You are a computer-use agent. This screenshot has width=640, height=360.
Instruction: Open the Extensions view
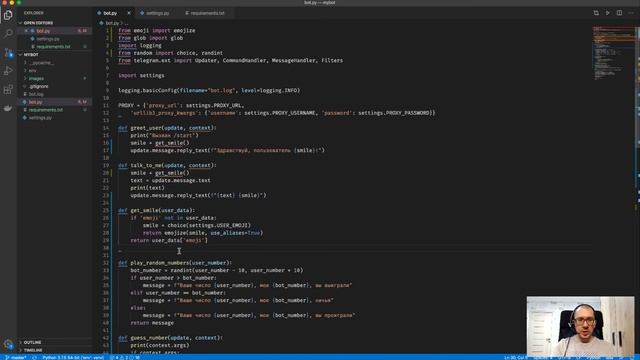pos(8,89)
